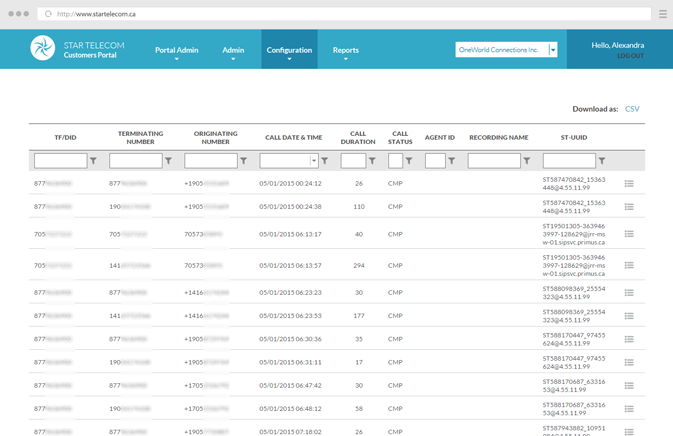Focus the ST-UUID filter field
The height and width of the screenshot is (436, 673).
[569, 161]
